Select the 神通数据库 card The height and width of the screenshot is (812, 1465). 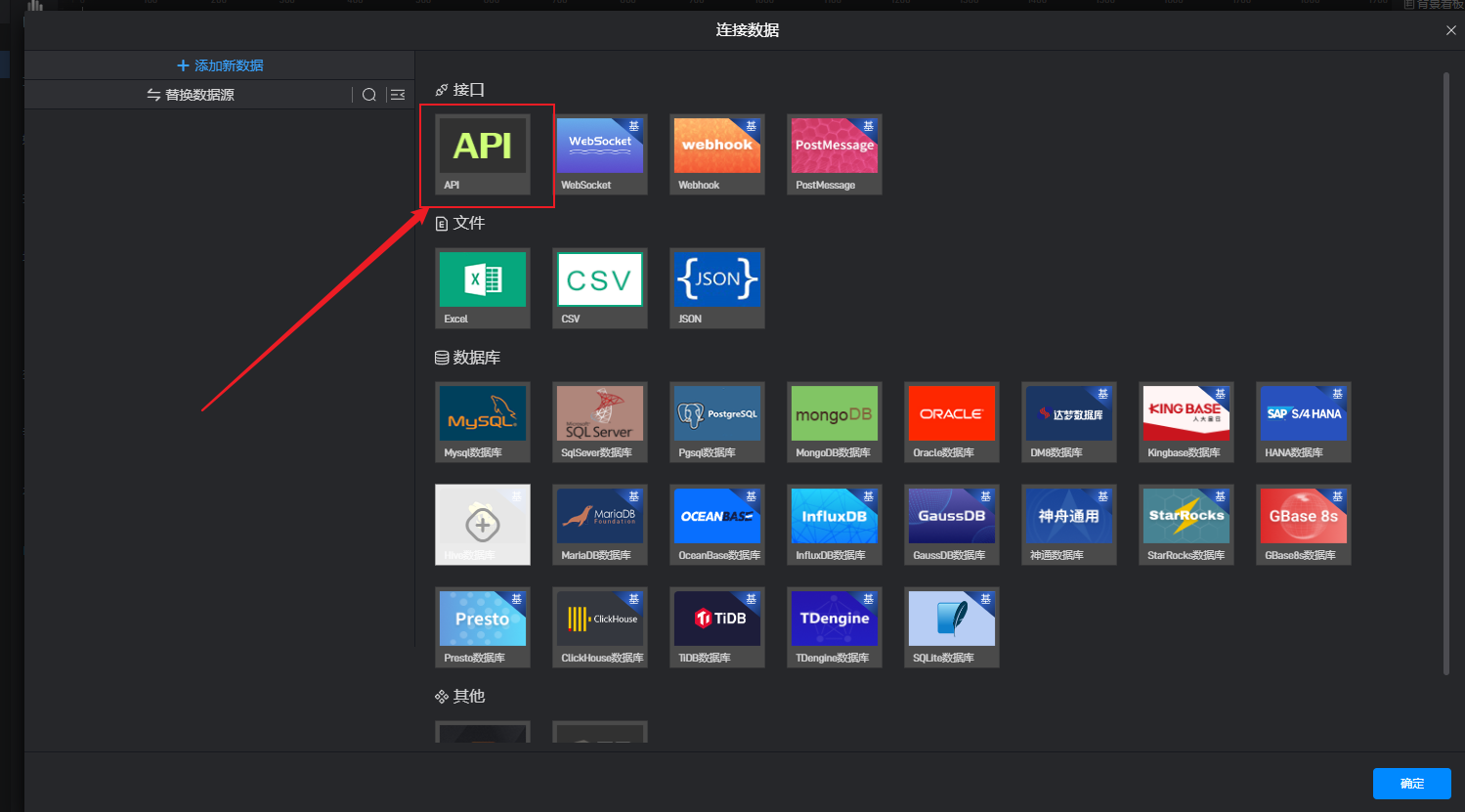click(1069, 525)
